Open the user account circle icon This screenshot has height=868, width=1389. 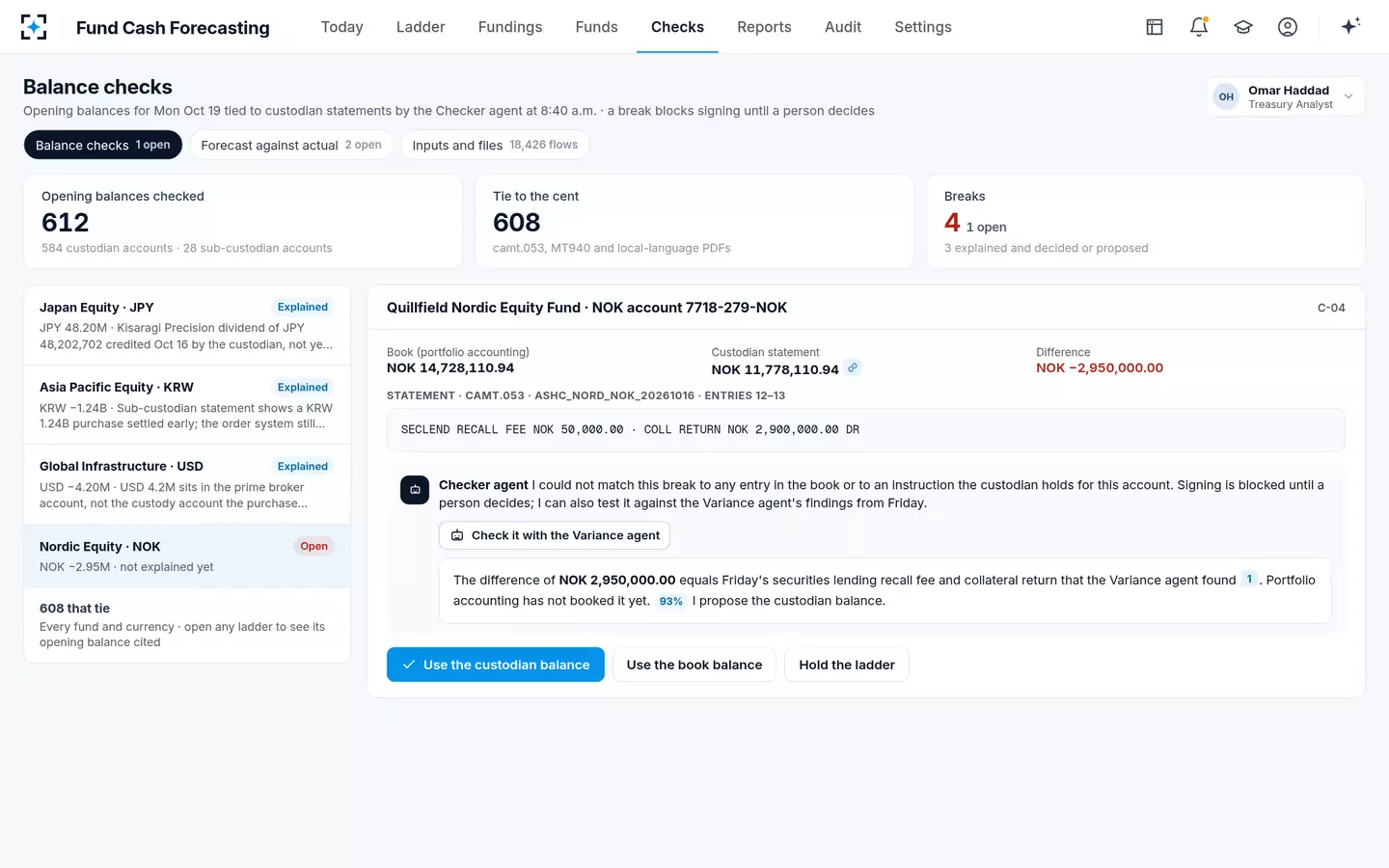tap(1288, 27)
